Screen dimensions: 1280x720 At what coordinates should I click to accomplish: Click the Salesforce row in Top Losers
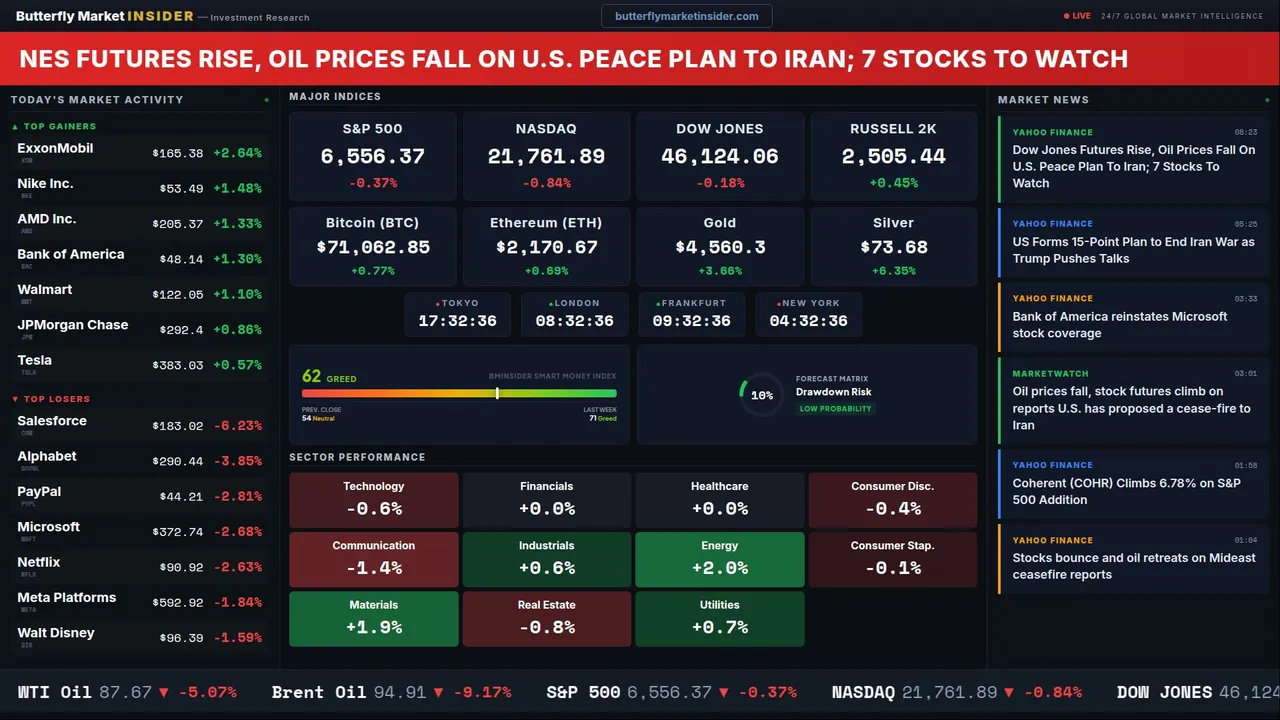(x=138, y=425)
